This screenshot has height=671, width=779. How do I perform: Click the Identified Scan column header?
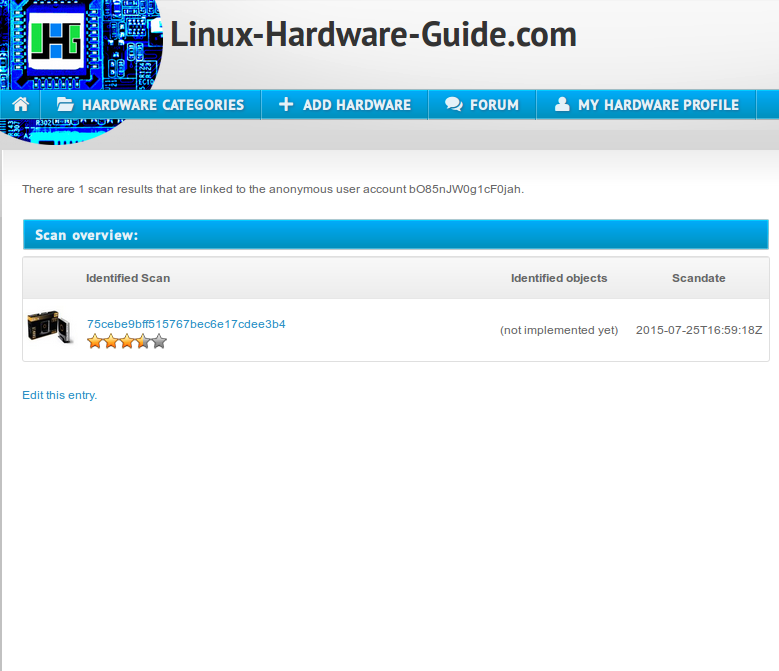pyautogui.click(x=128, y=278)
